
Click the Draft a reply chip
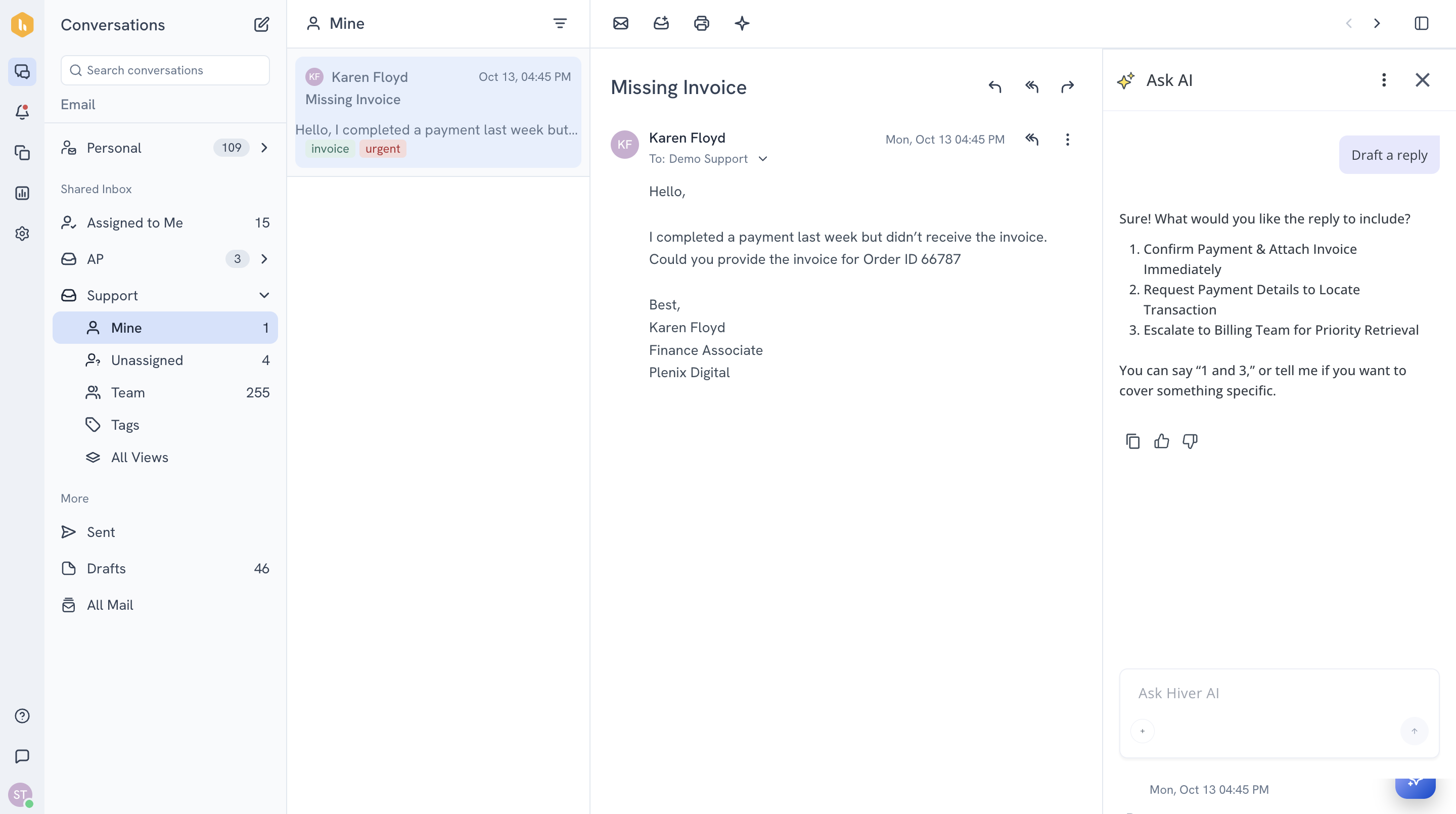point(1389,155)
